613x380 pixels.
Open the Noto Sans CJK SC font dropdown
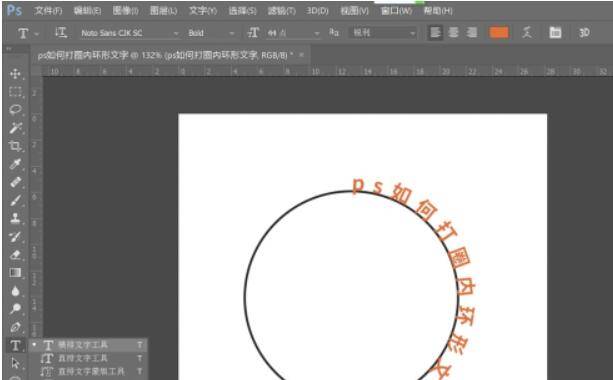click(x=129, y=33)
